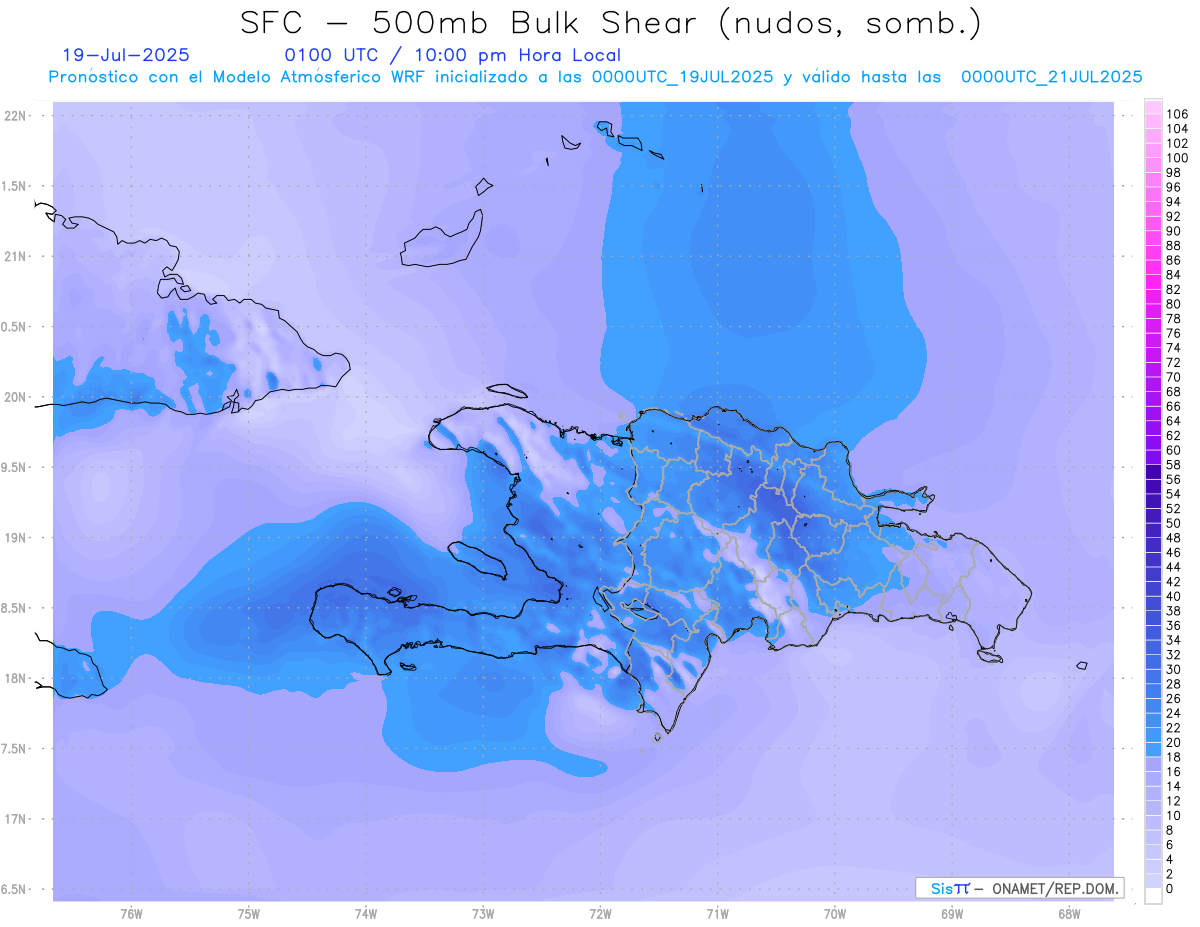Image resolution: width=1200 pixels, height=927 pixels.
Task: Click the '17N' latitude label
Action: pyautogui.click(x=17, y=819)
